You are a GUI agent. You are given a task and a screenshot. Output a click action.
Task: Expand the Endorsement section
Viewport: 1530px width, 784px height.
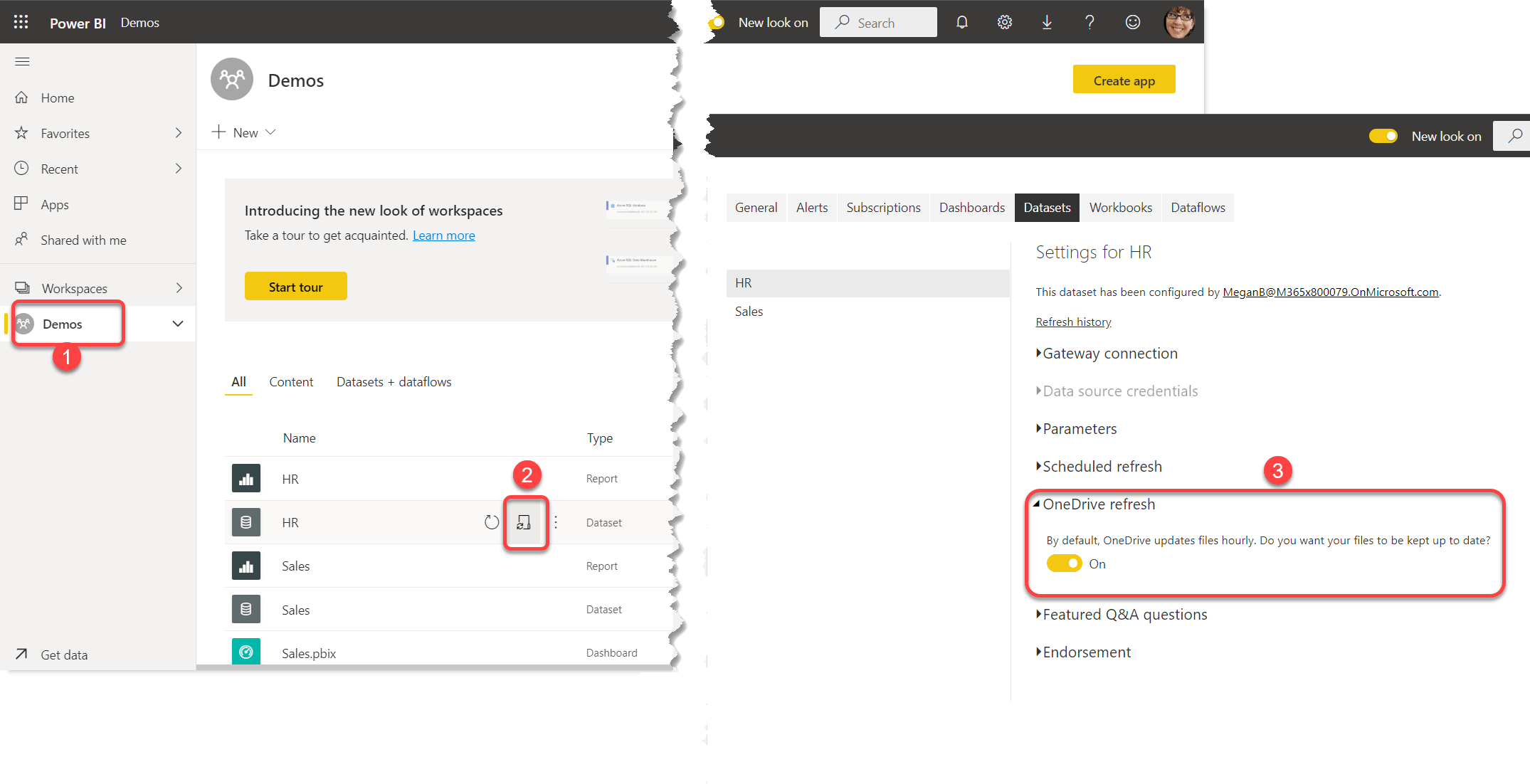(x=1083, y=652)
